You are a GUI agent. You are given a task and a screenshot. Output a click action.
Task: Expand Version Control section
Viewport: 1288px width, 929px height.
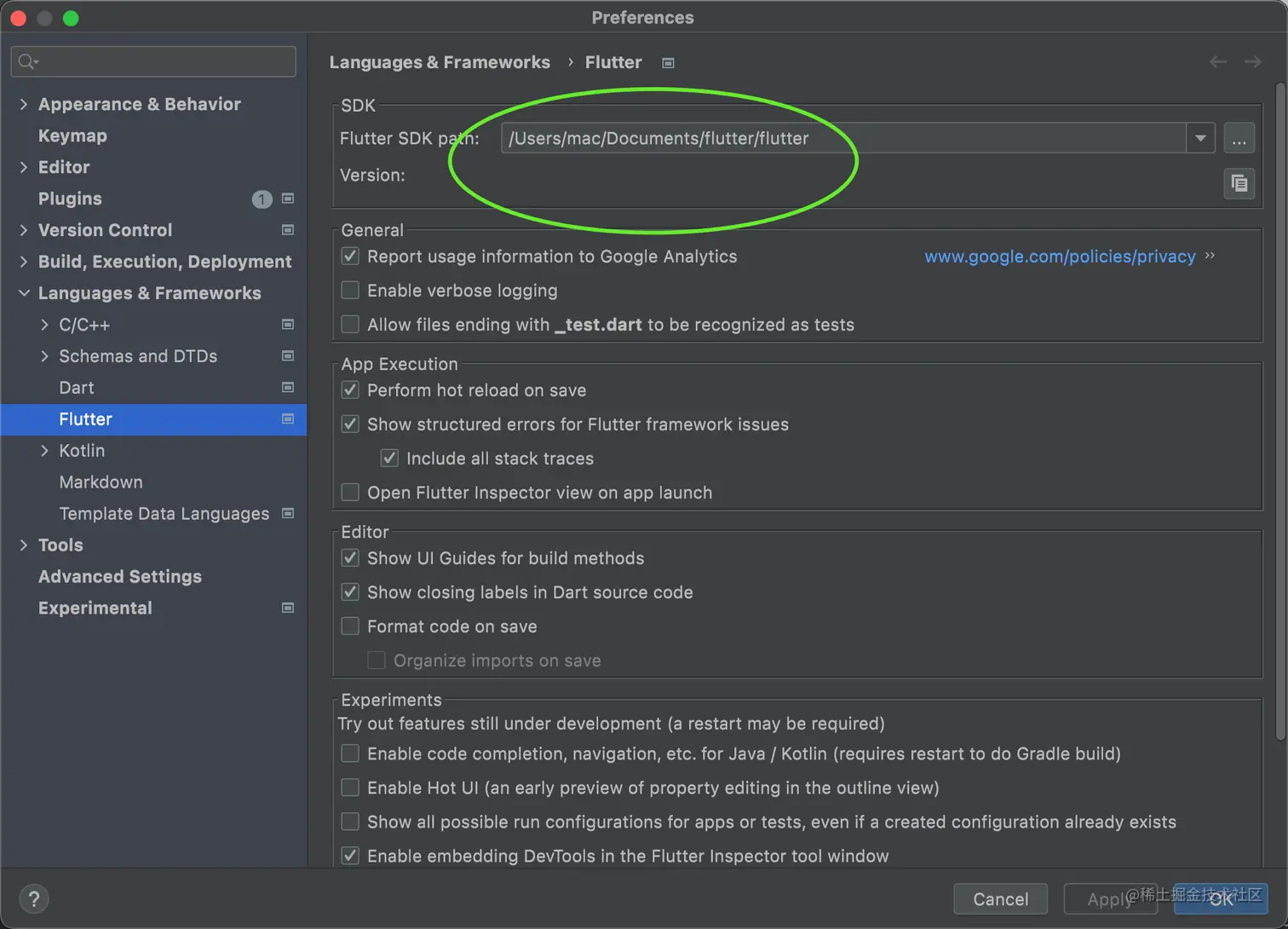(x=24, y=230)
